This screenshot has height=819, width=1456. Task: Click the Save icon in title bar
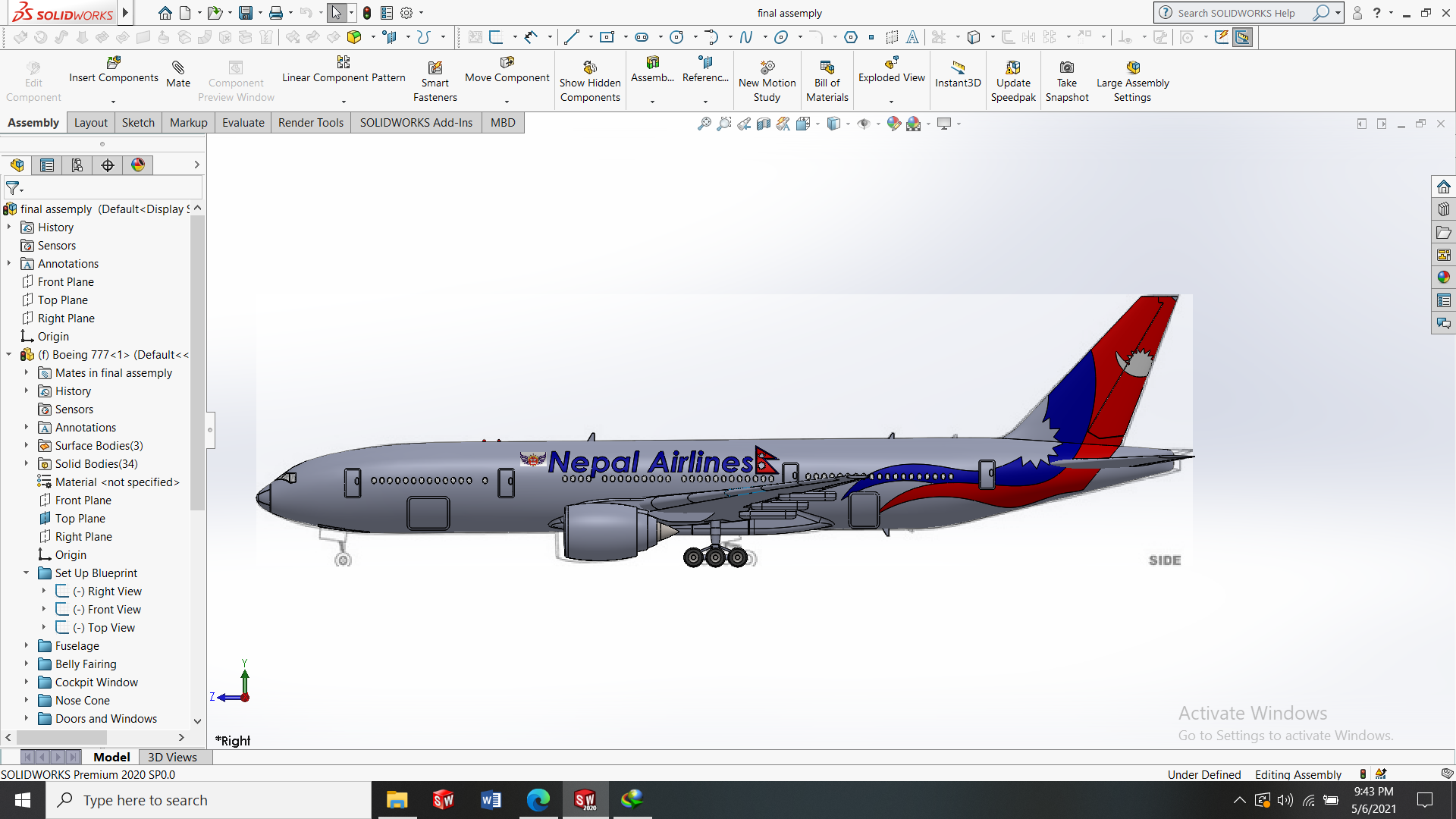click(245, 13)
